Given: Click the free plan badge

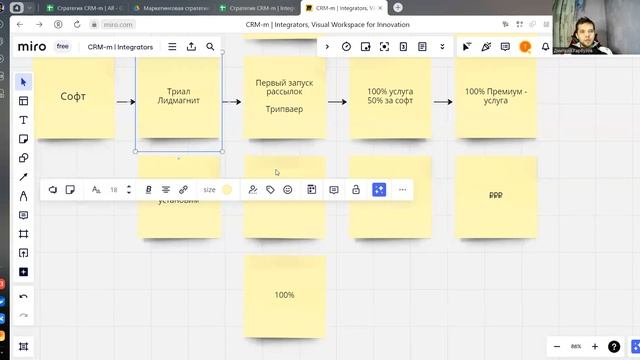Looking at the screenshot, I should pos(62,47).
